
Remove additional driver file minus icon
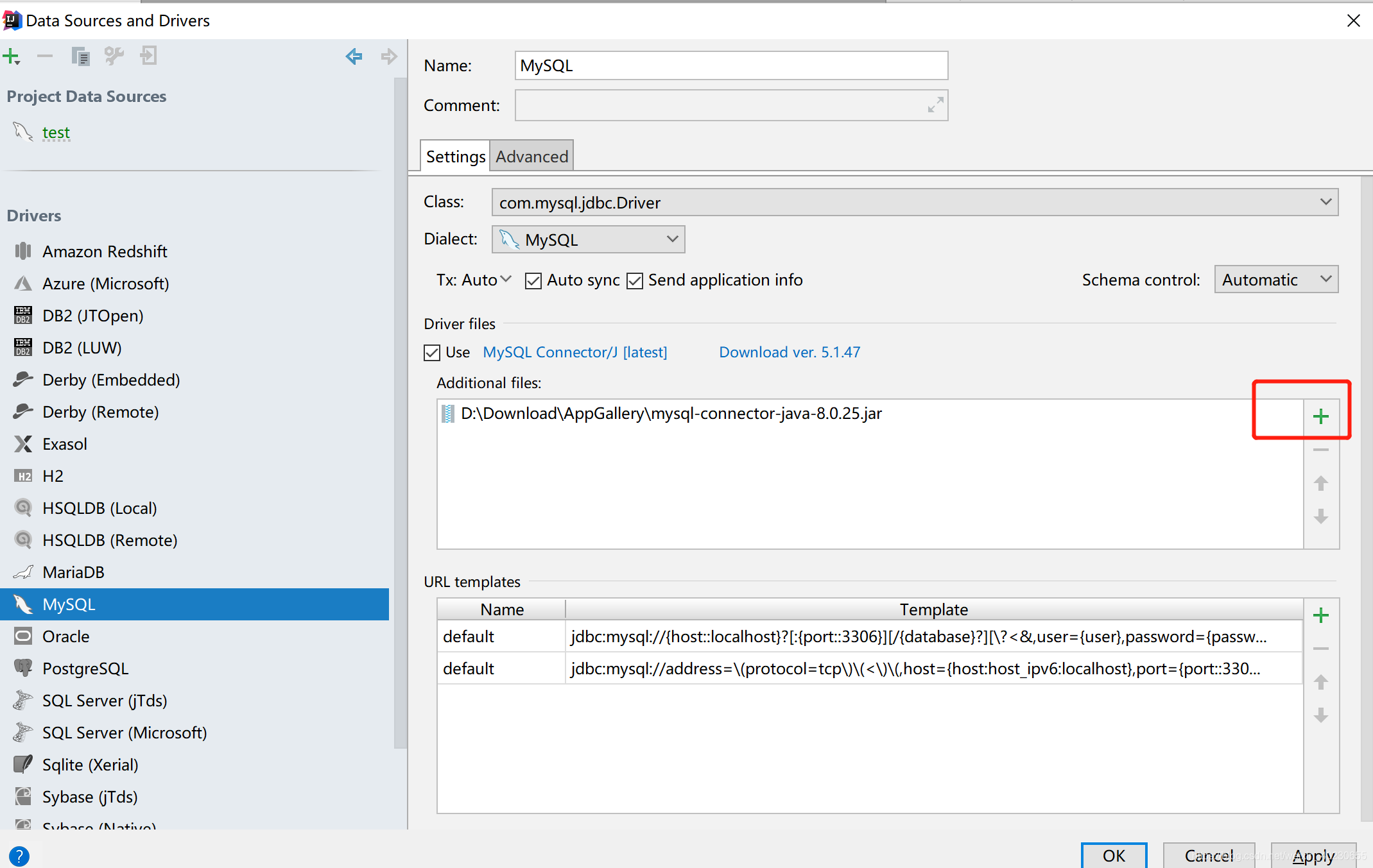click(x=1320, y=450)
